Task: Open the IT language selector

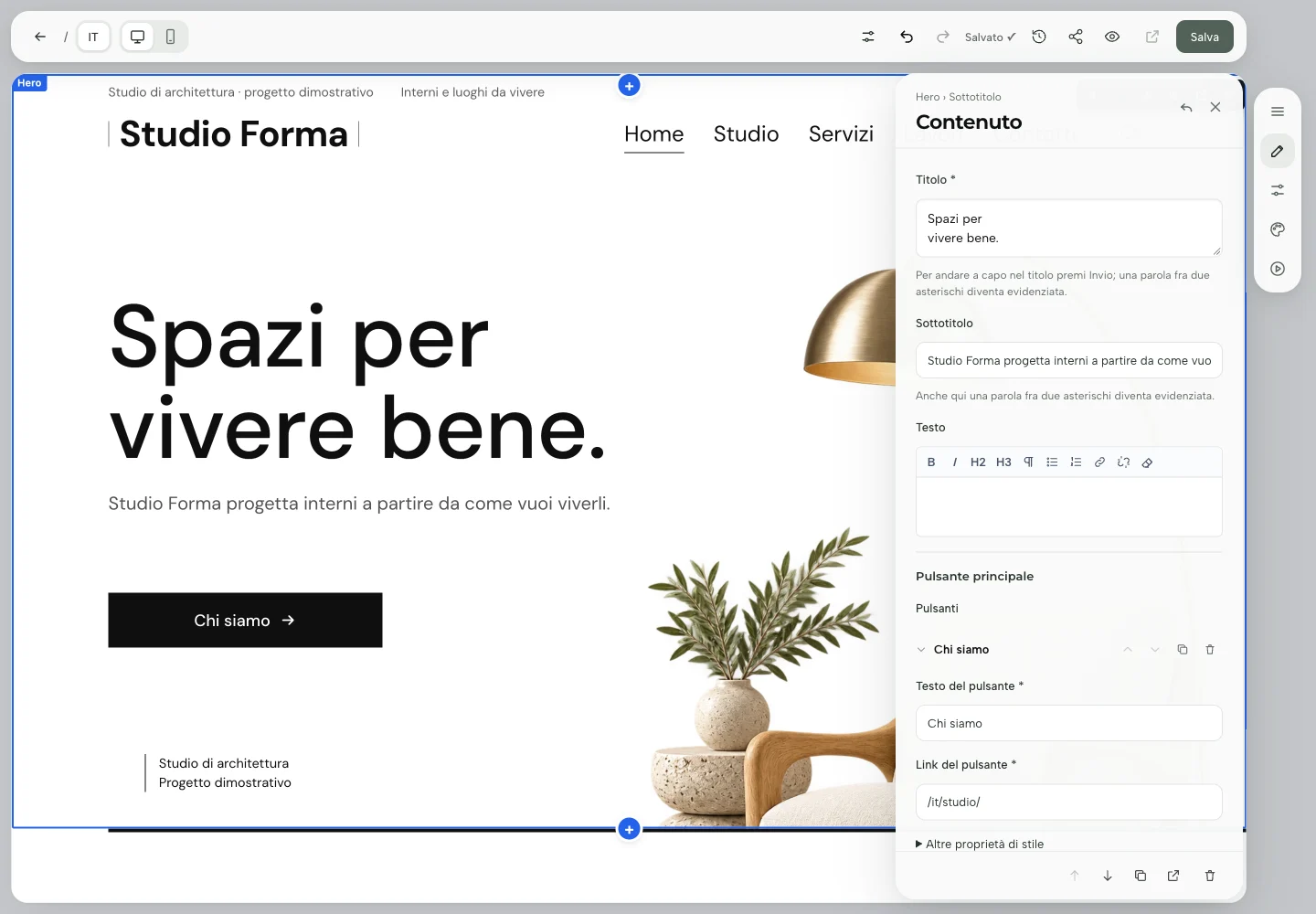Action: [93, 37]
